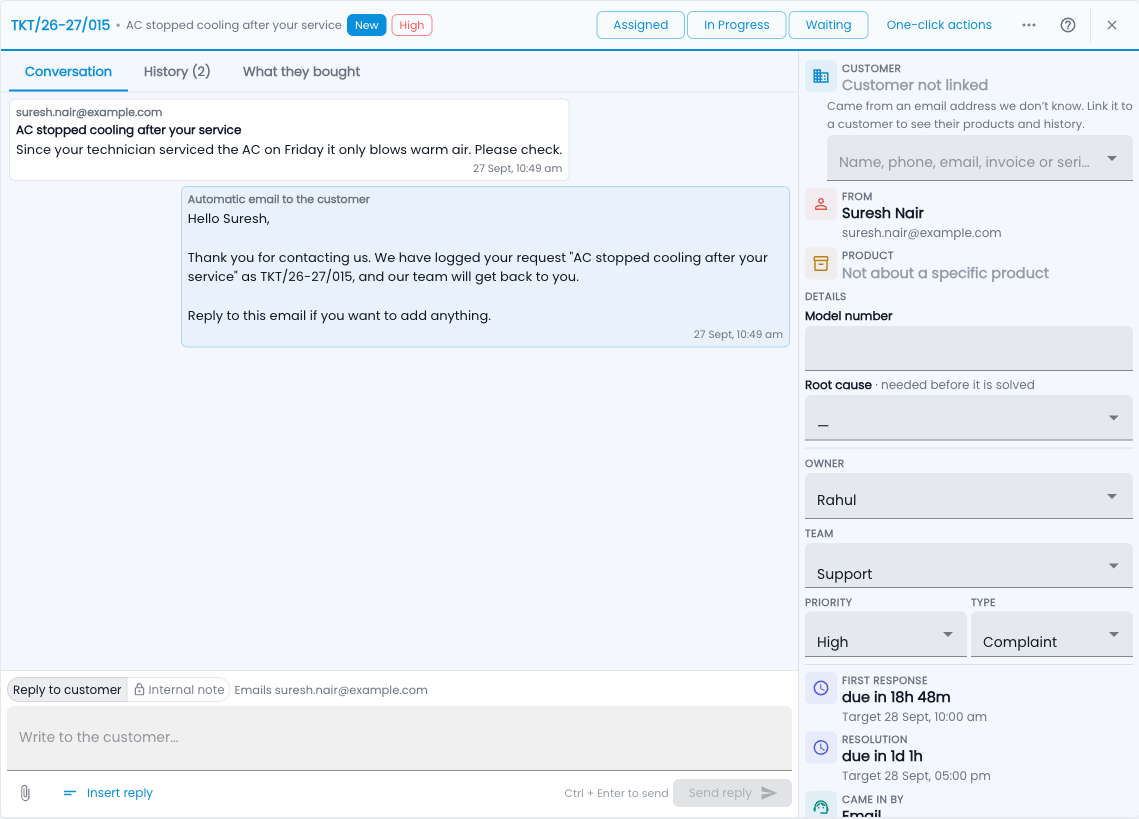Click 'Ctrl + Enter to send' hint
This screenshot has width=1139, height=819.
point(616,793)
